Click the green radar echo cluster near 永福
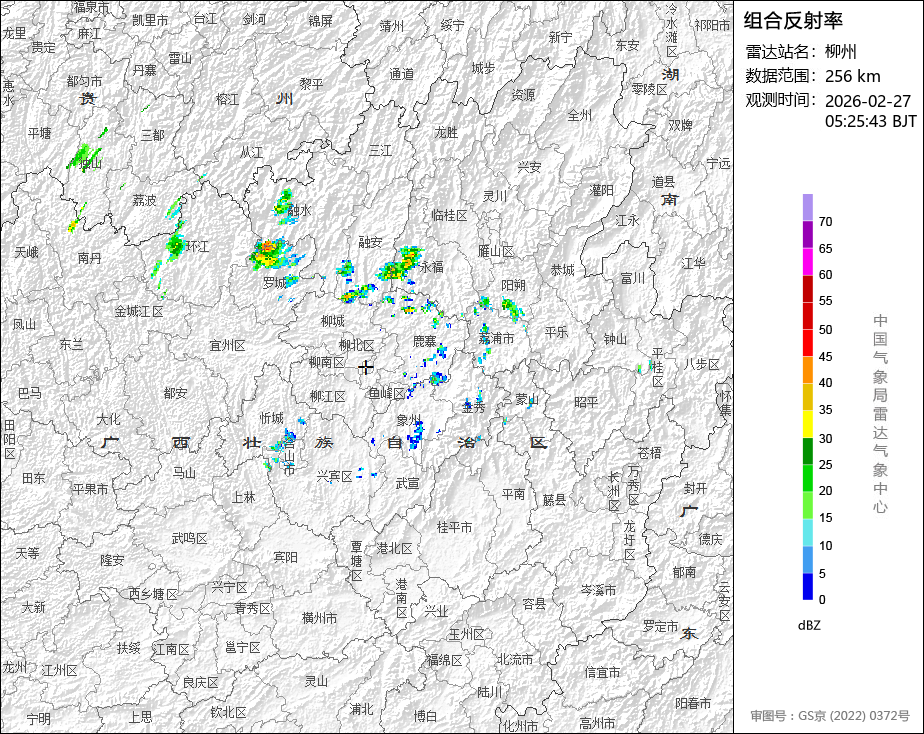 [401, 264]
